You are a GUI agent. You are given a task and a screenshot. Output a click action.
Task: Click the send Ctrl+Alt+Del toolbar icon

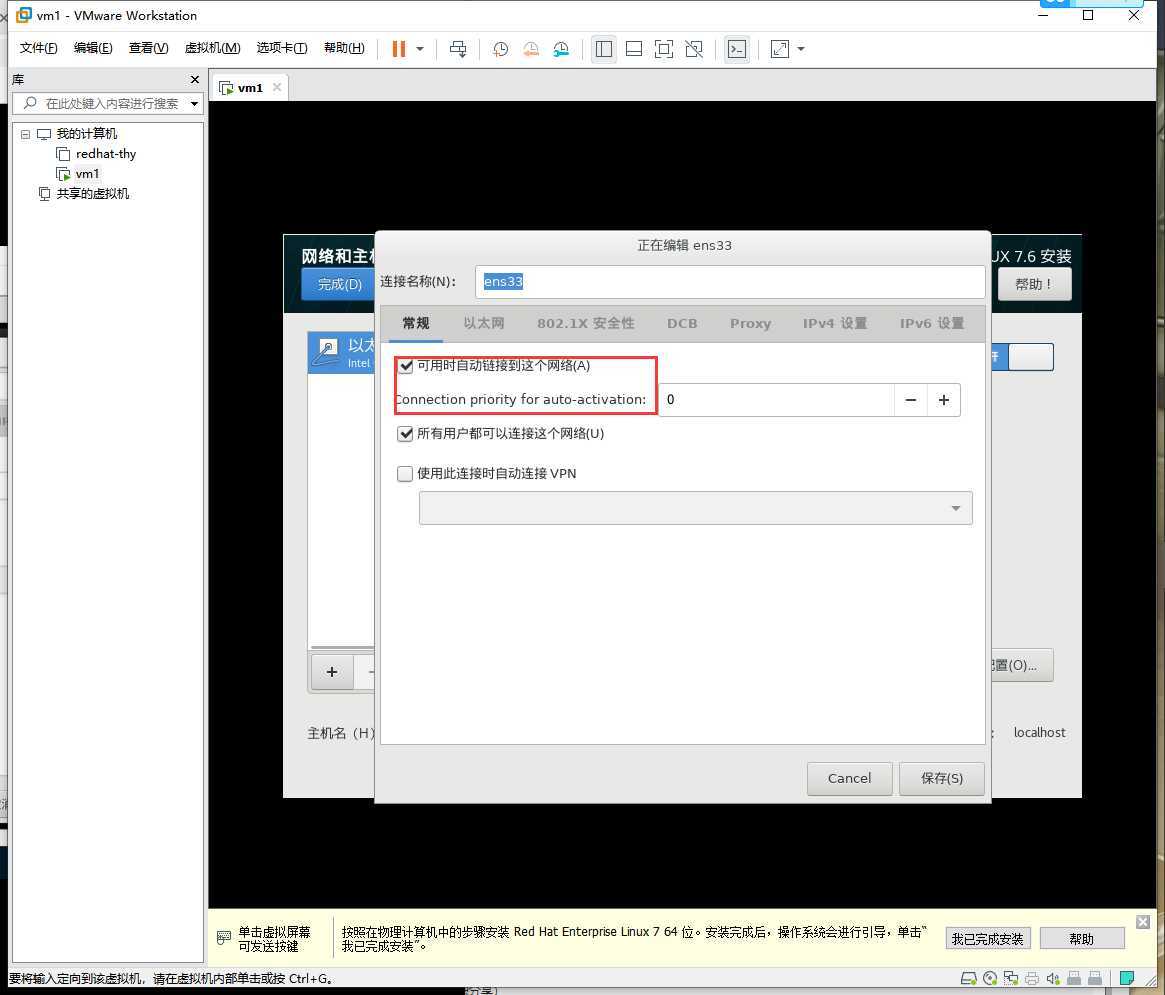458,49
